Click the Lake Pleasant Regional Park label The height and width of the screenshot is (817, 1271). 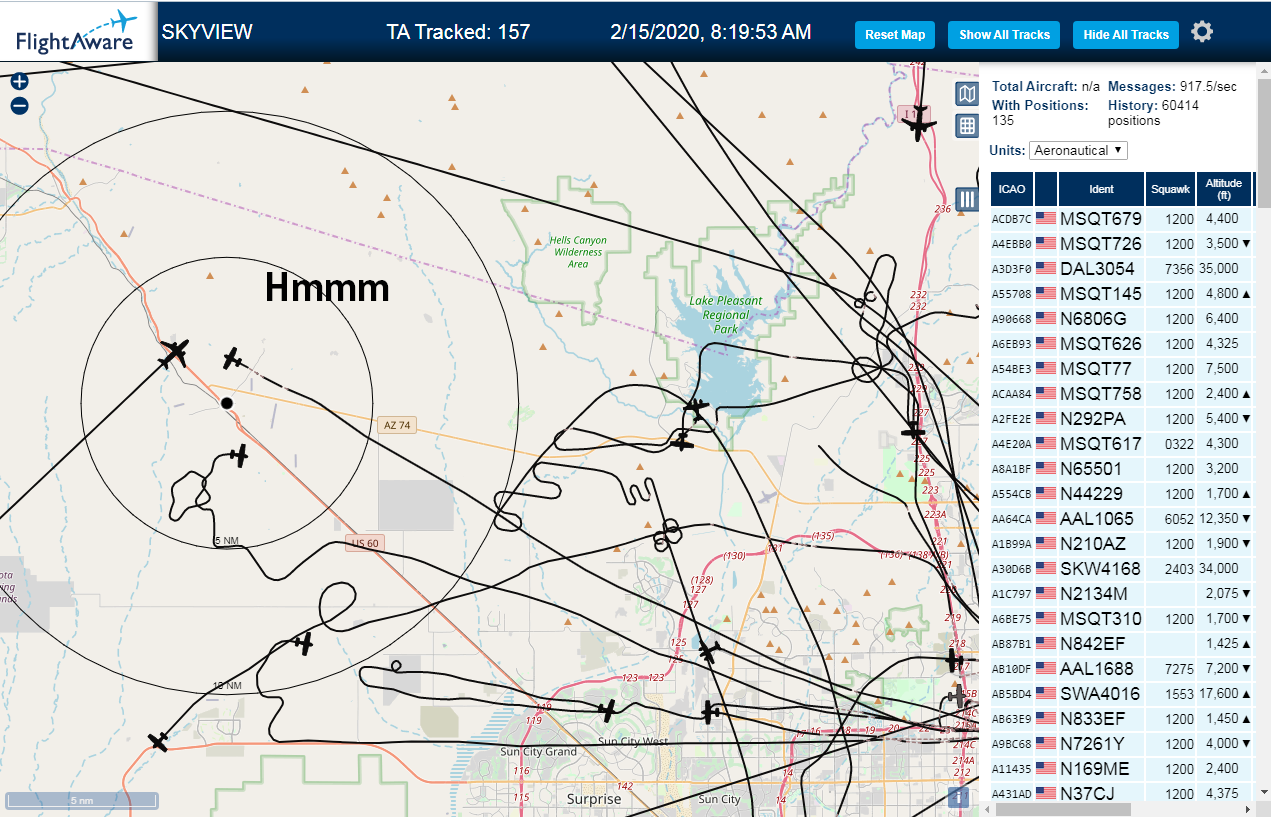coord(725,314)
